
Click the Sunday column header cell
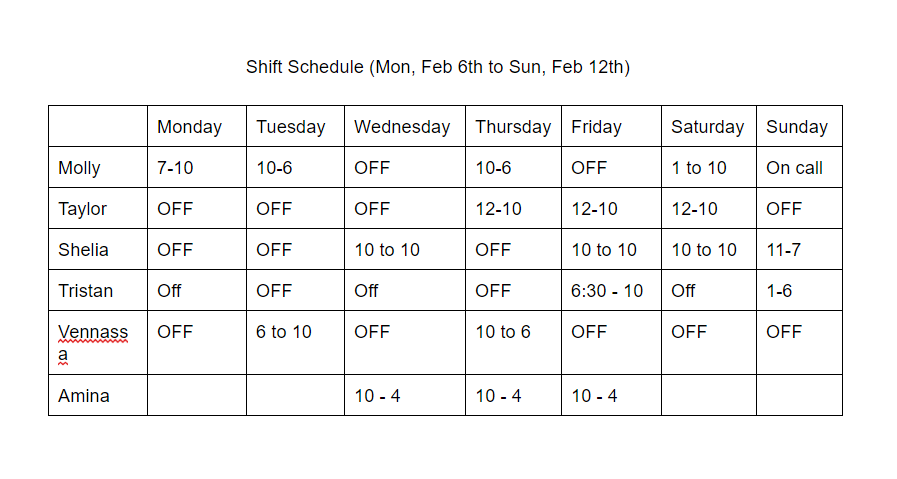click(x=797, y=127)
